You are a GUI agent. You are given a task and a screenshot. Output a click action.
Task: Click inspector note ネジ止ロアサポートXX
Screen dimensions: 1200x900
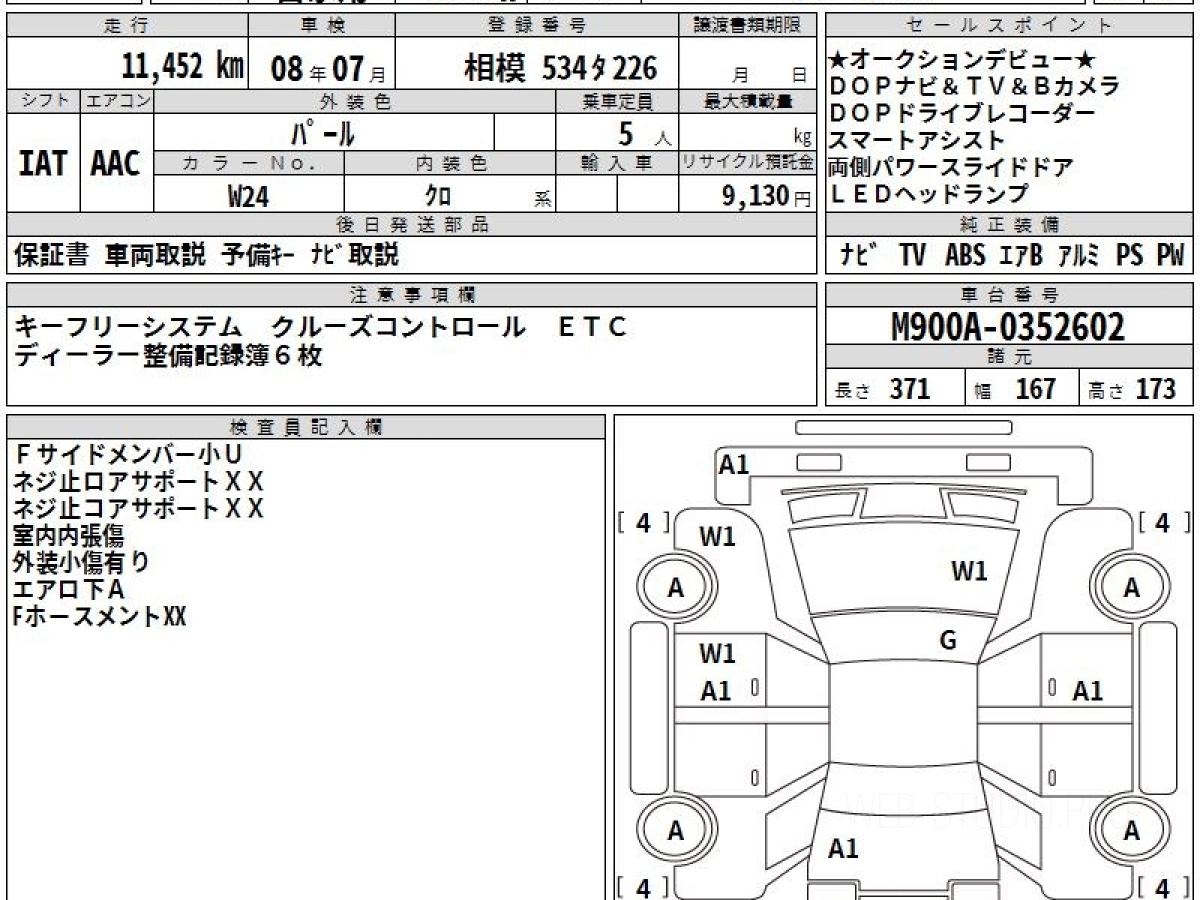point(138,481)
